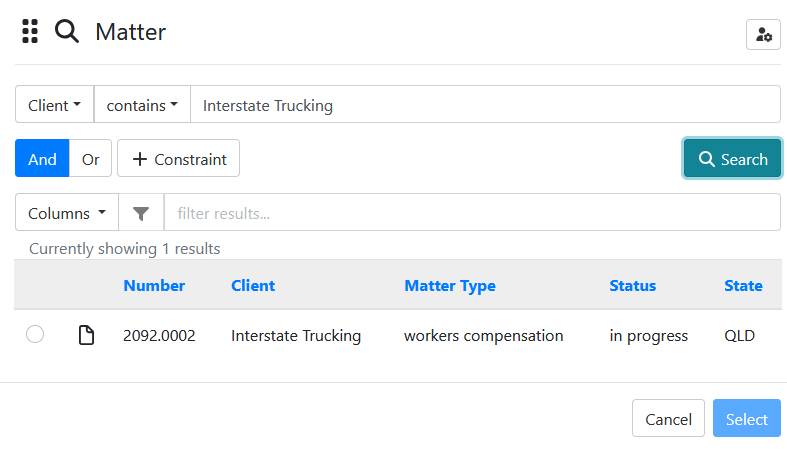787x449 pixels.
Task: Open the document icon for matter 2092.0002
Action: click(86, 335)
